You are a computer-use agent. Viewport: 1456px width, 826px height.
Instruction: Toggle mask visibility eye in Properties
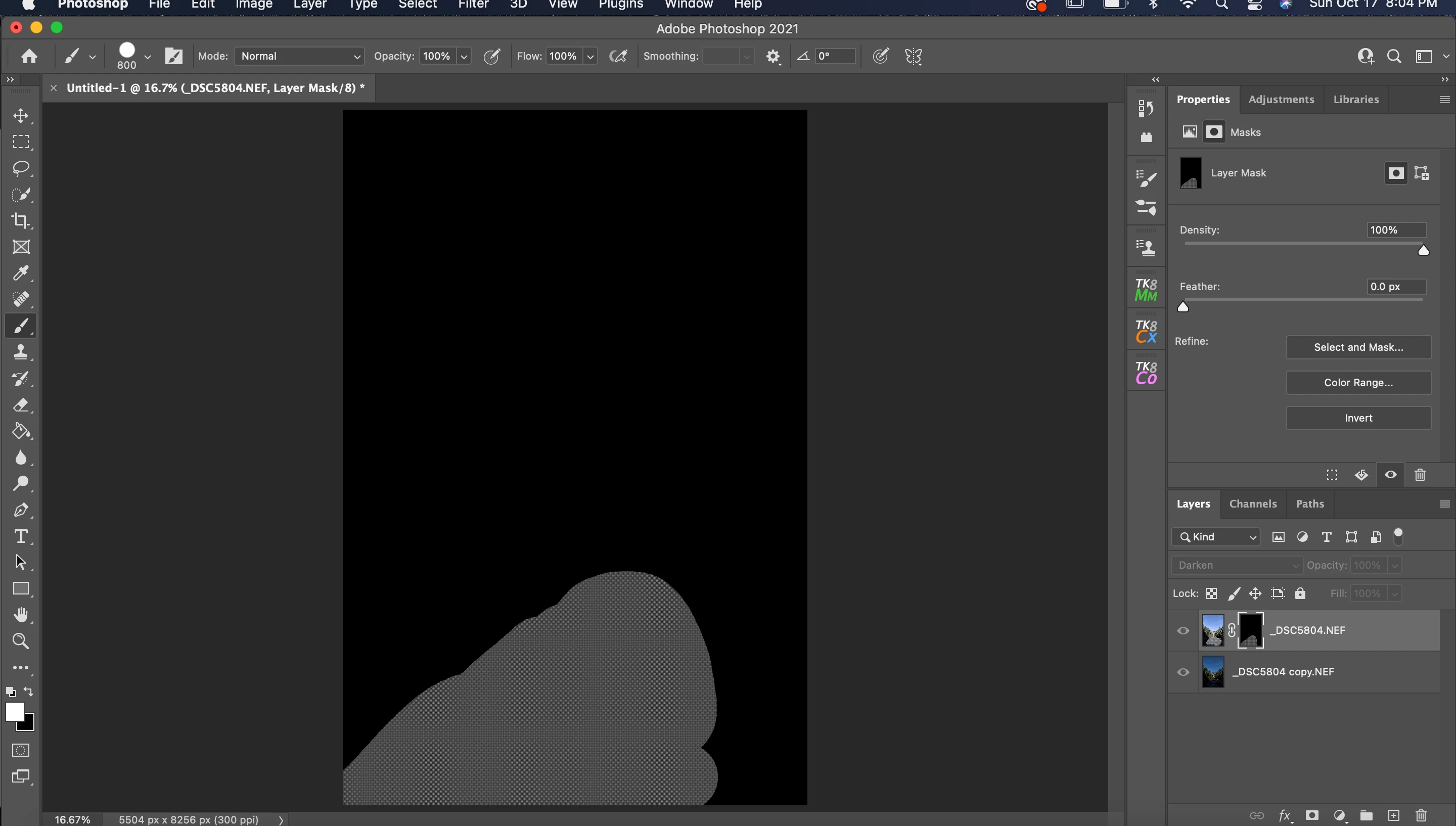pyautogui.click(x=1391, y=474)
